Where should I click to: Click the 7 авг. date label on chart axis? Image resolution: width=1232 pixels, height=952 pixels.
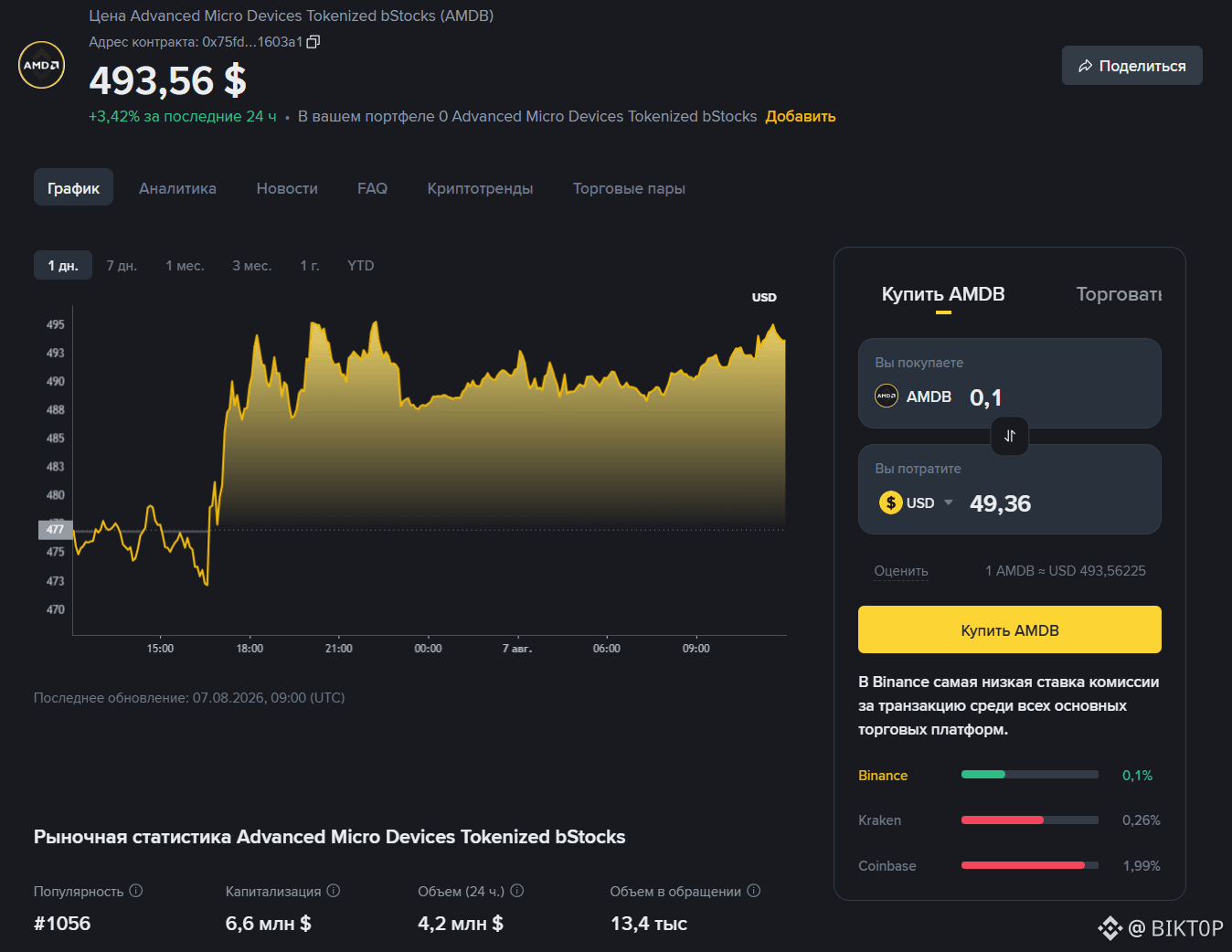click(x=517, y=648)
